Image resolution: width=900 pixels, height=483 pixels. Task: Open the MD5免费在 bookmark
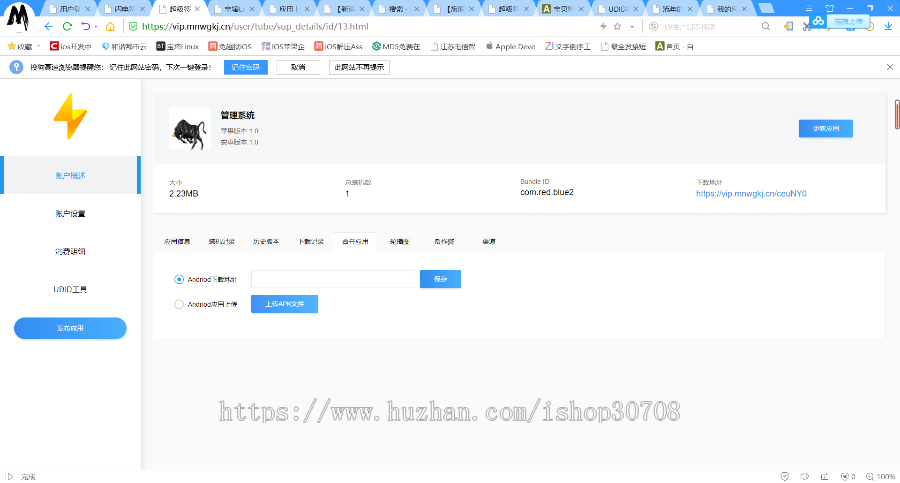tap(396, 46)
